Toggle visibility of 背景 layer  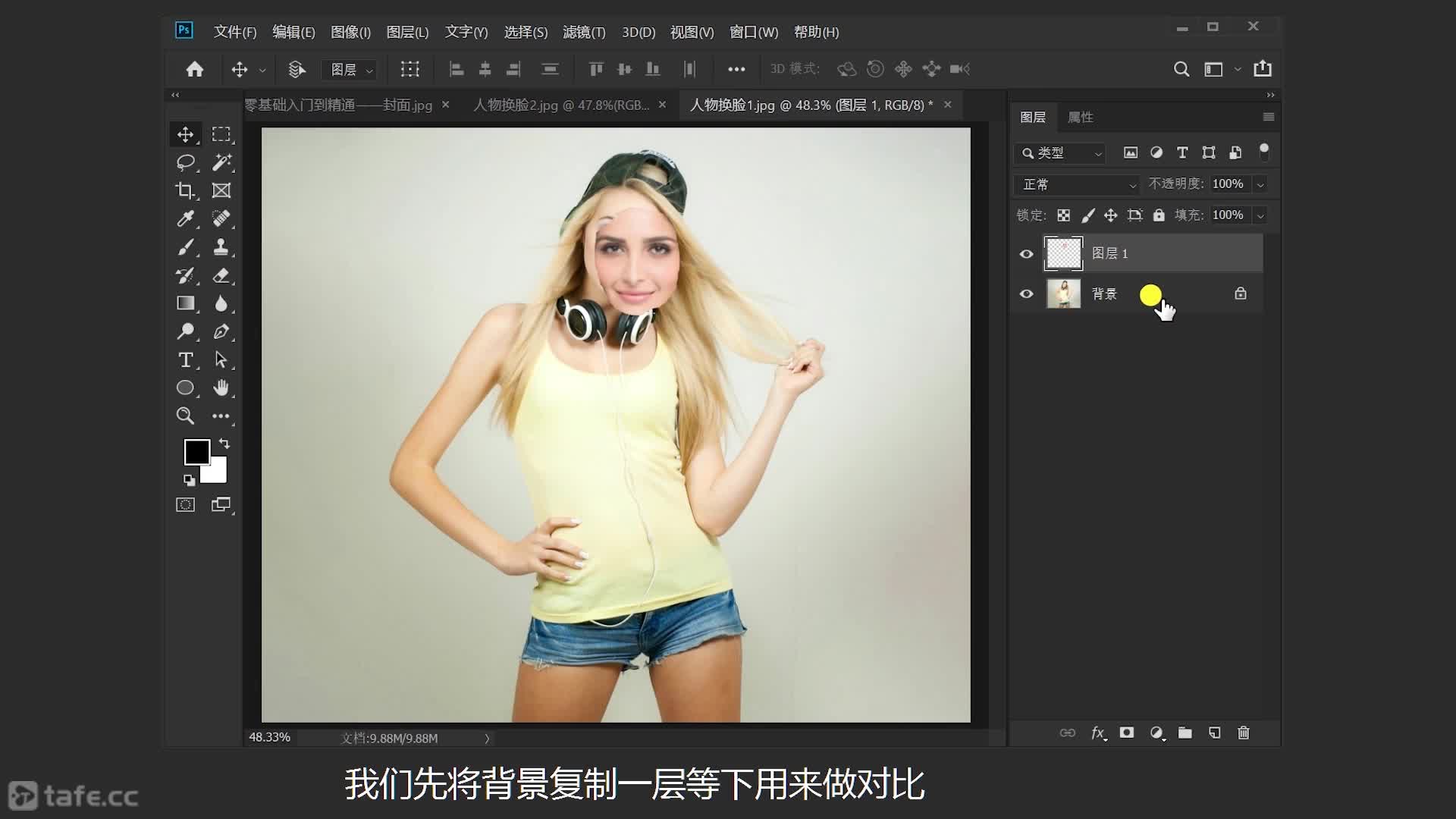pyautogui.click(x=1027, y=293)
